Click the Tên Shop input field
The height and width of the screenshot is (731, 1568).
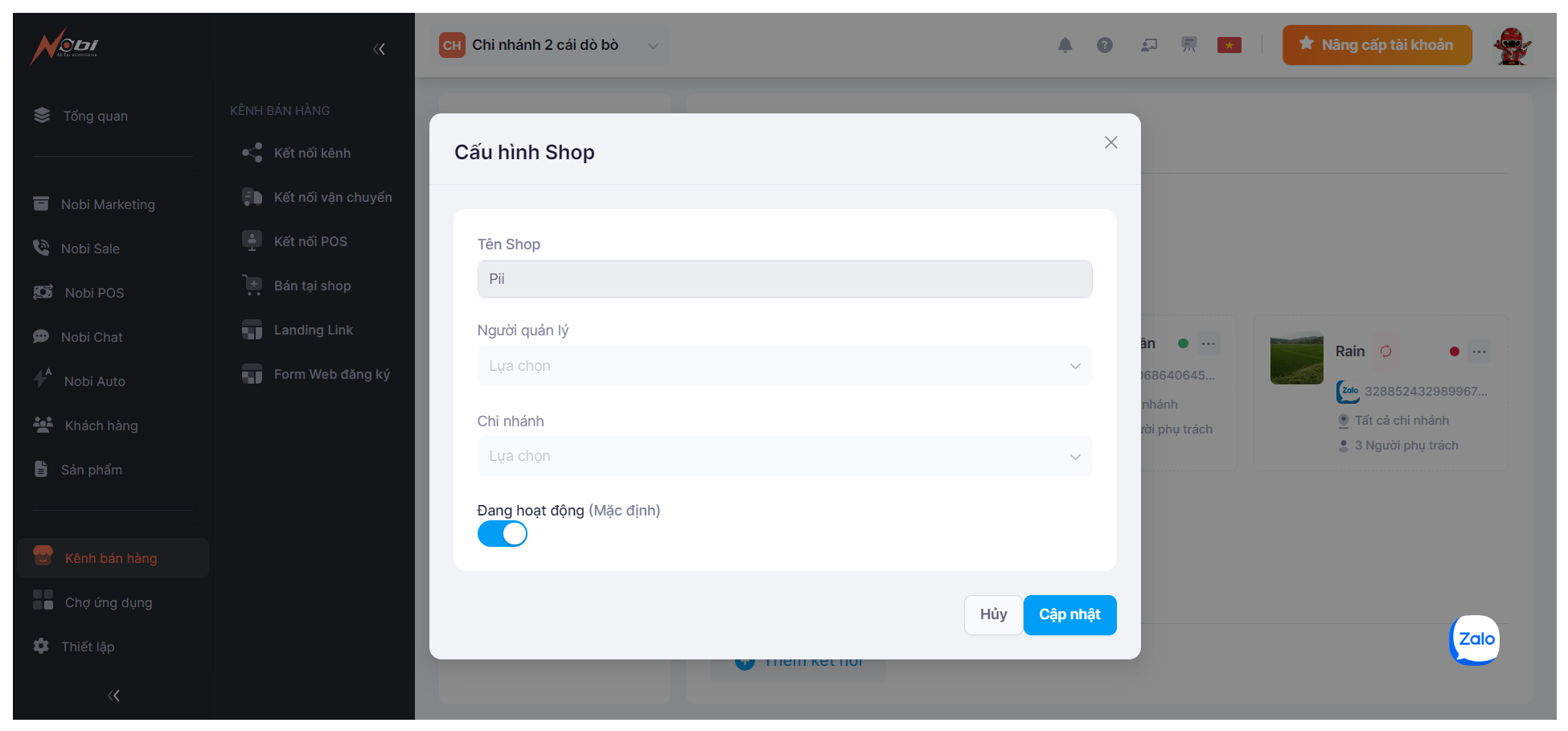[784, 279]
